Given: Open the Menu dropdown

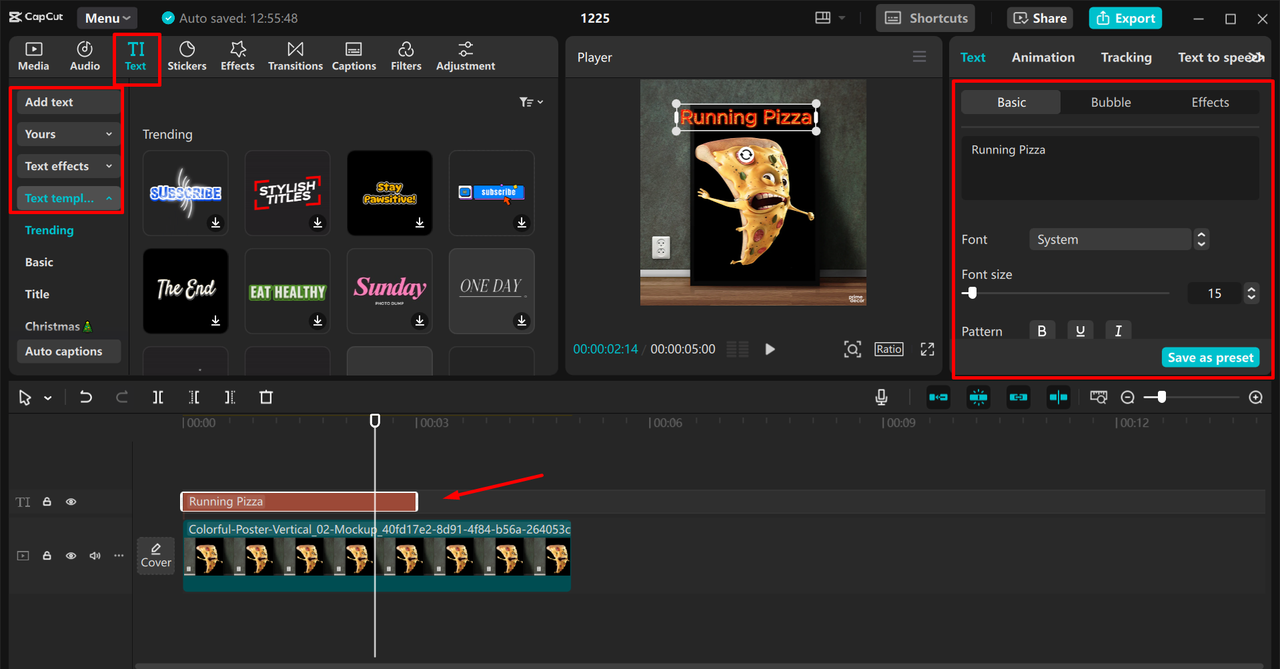Looking at the screenshot, I should pyautogui.click(x=107, y=18).
